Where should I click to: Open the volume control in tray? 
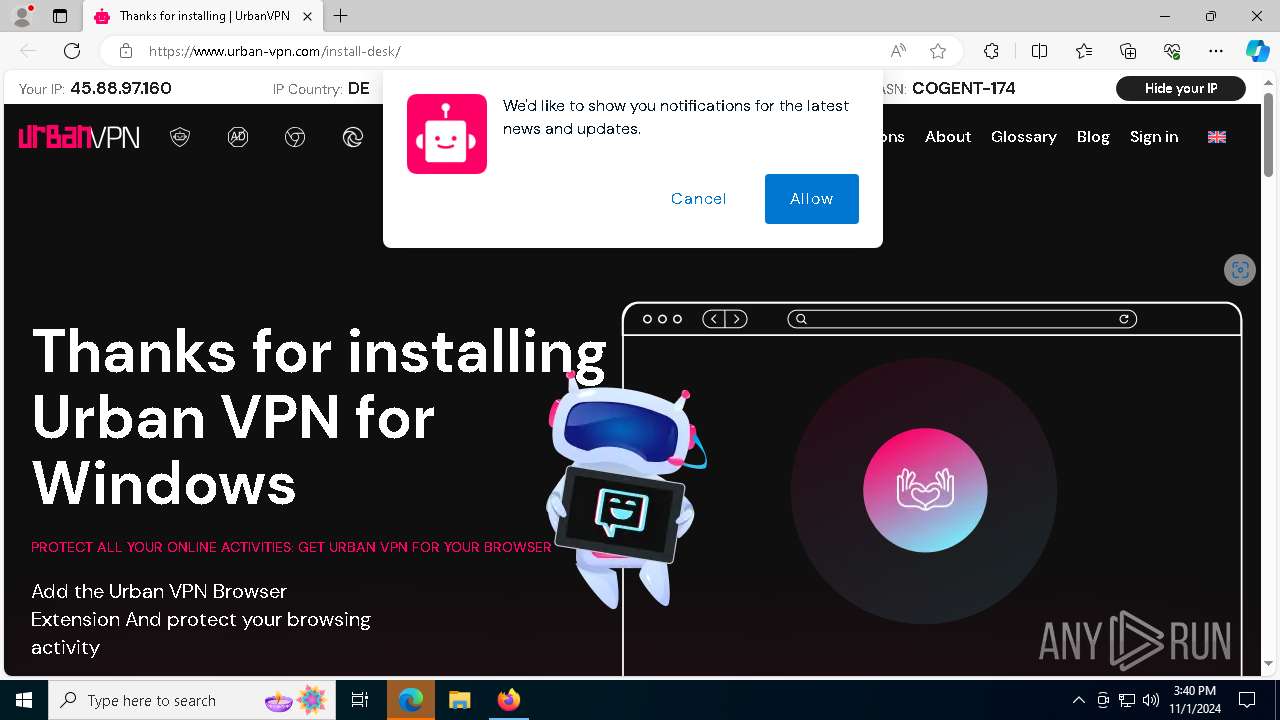coord(1151,700)
